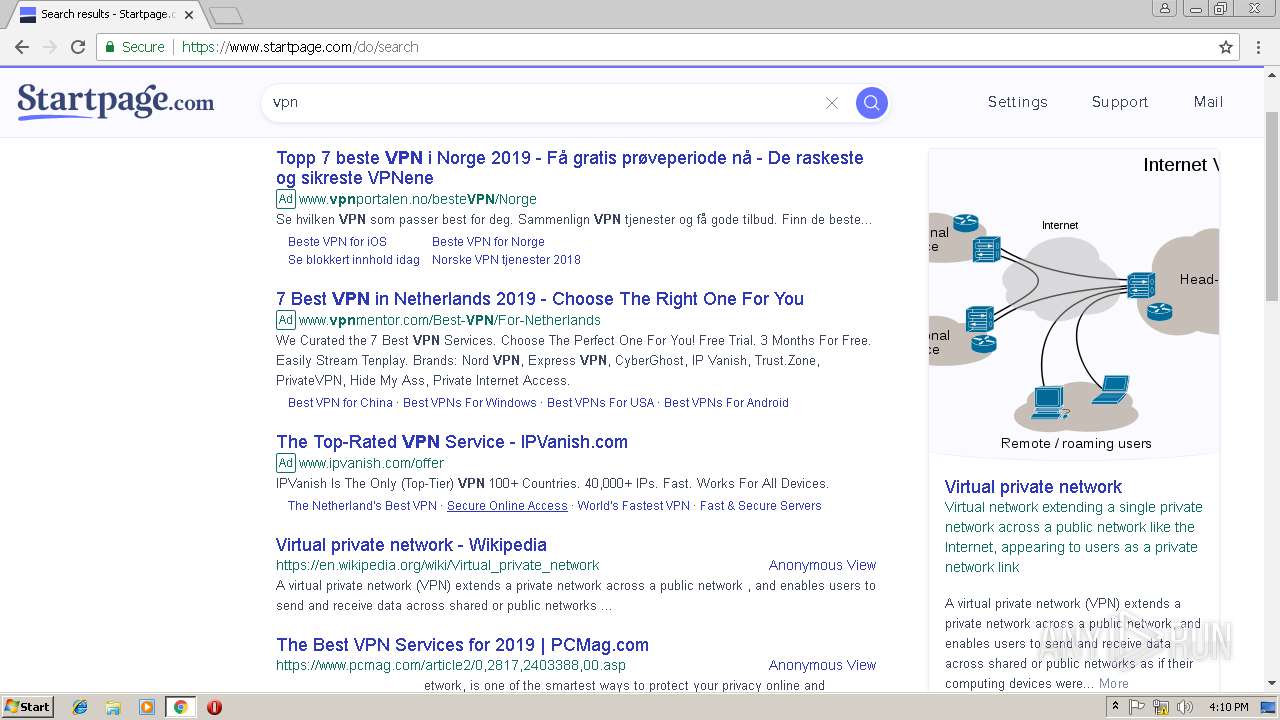Open Internet Explorer from taskbar

pyautogui.click(x=80, y=707)
